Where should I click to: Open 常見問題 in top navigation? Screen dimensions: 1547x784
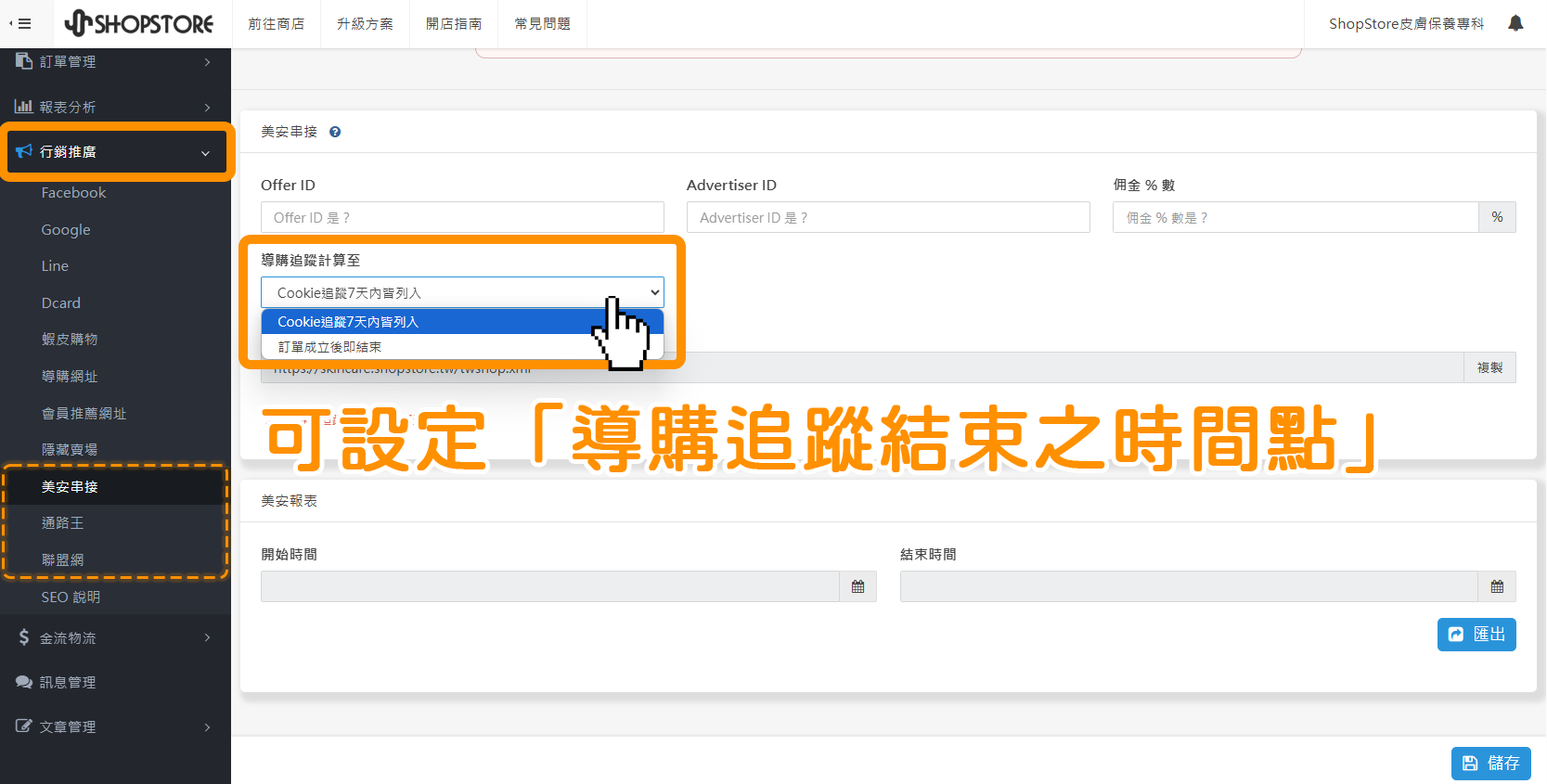click(543, 24)
